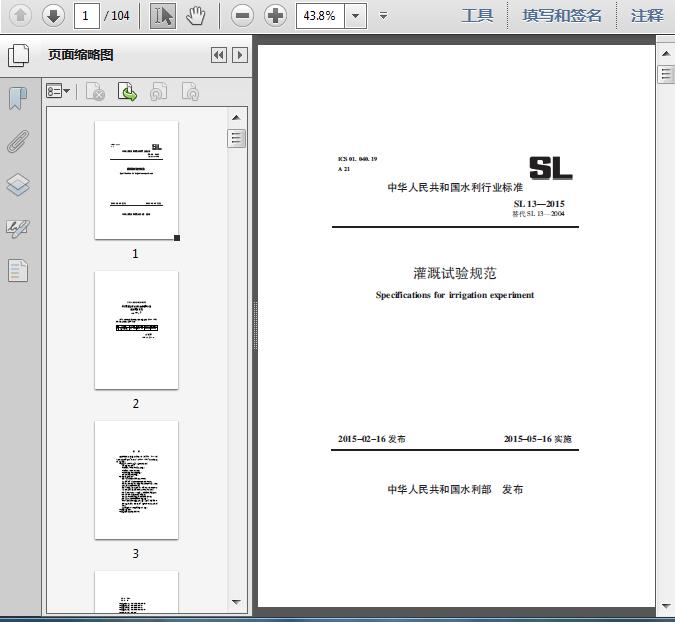Zoom out with the minus button
Viewport: 675px width, 622px height.
click(x=242, y=16)
